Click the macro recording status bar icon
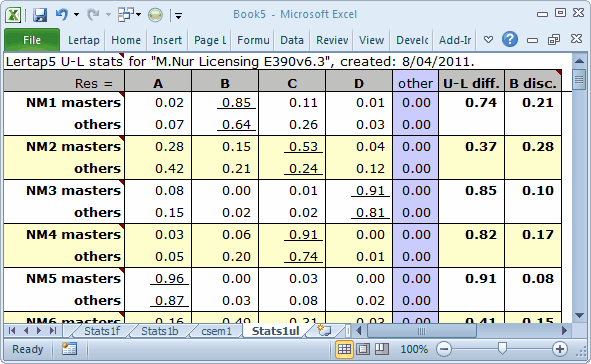Viewport: 591px width, 364px height. coord(69,349)
